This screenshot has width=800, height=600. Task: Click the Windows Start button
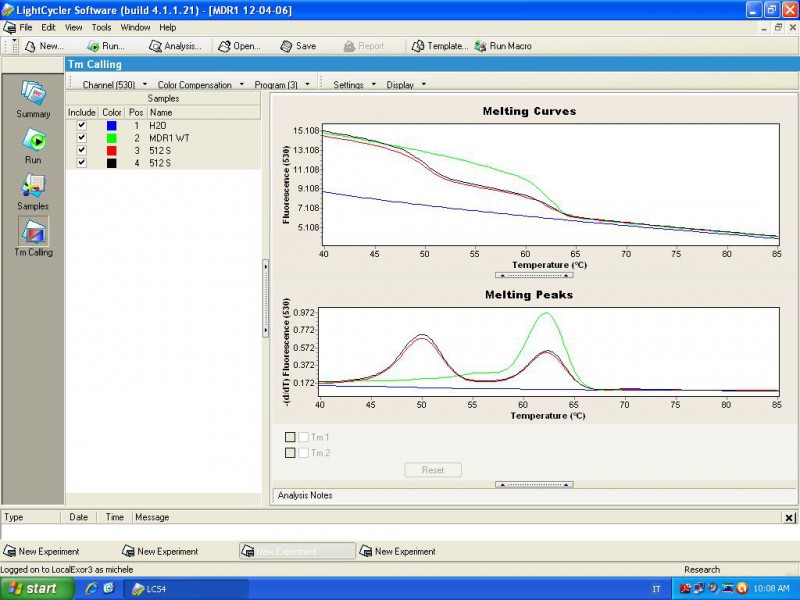[33, 589]
